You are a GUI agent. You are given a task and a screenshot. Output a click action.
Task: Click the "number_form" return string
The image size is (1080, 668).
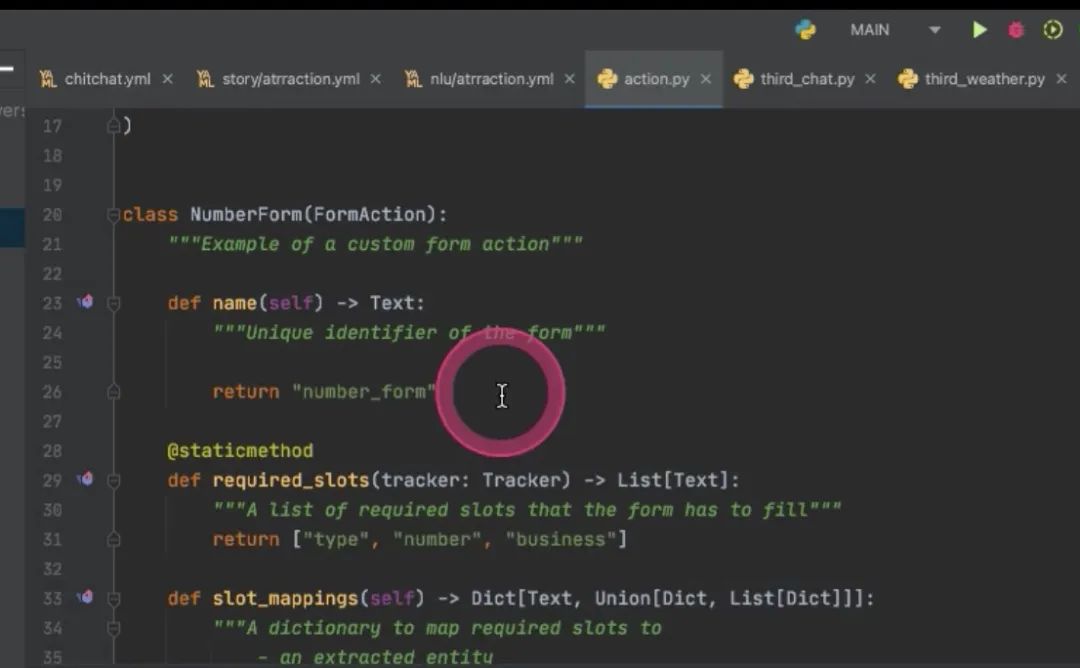(x=364, y=392)
